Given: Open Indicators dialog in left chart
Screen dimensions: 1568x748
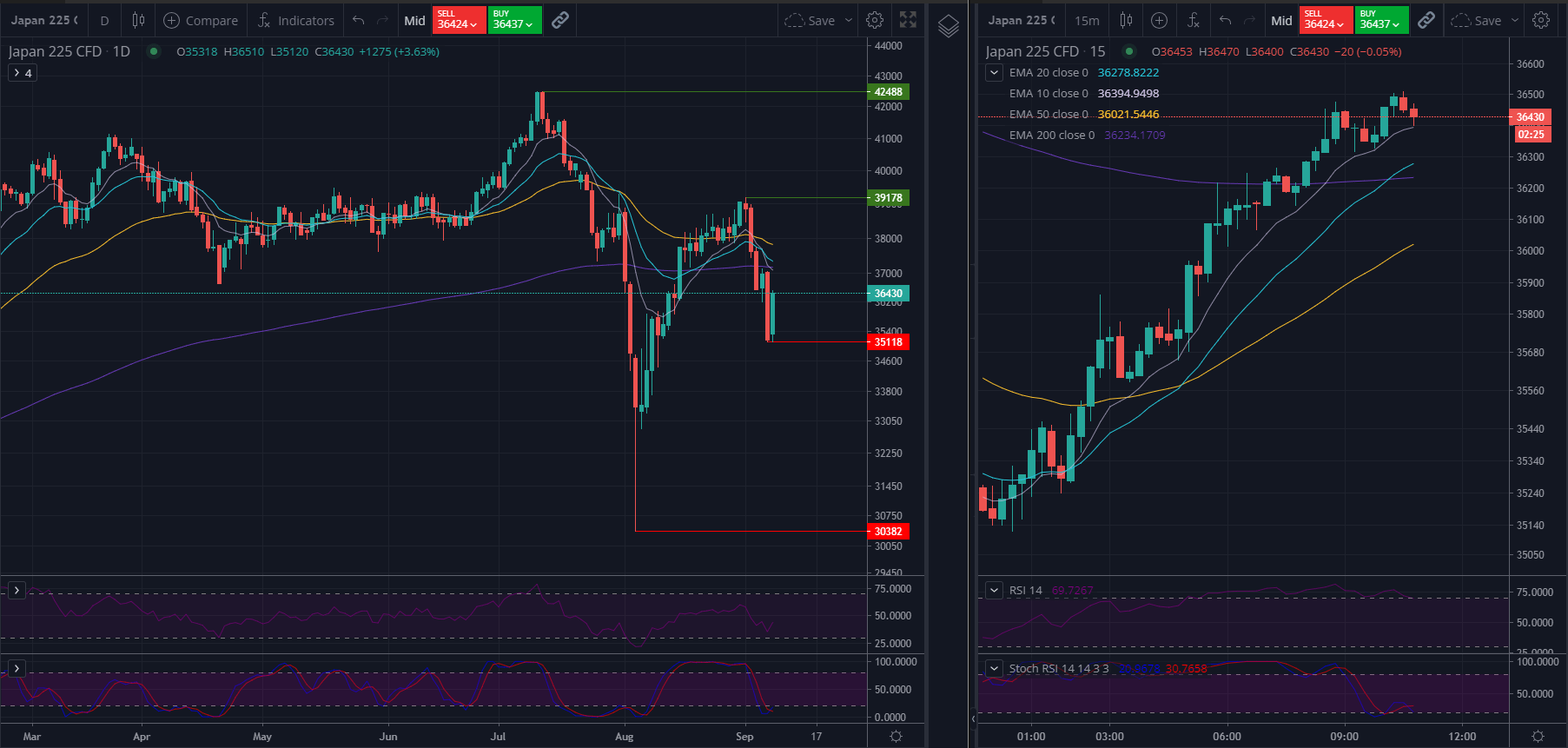Looking at the screenshot, I should (x=296, y=20).
